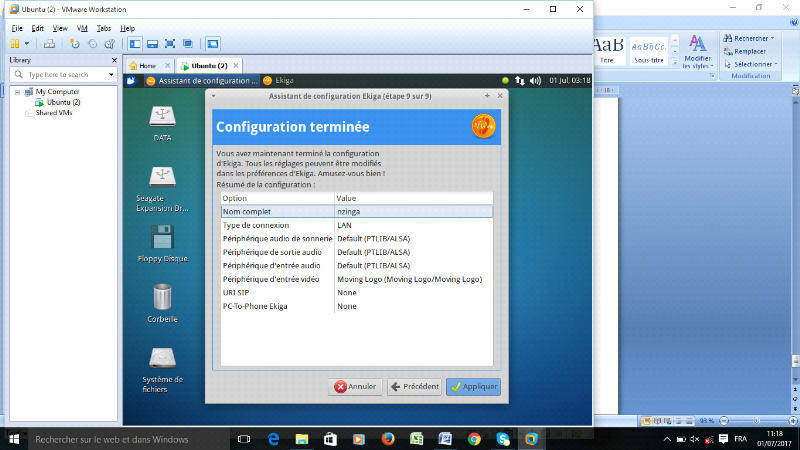800x450 pixels.
Task: Select Périphérique de sortie audio row
Action: tap(357, 253)
